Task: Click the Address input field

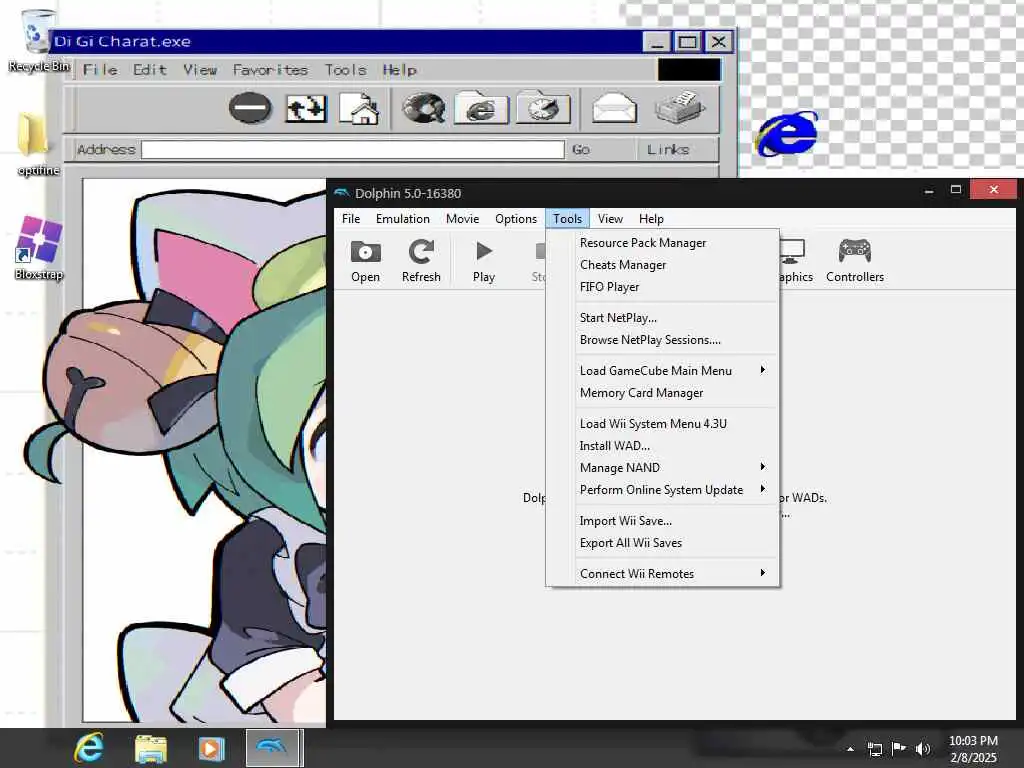Action: pos(353,150)
